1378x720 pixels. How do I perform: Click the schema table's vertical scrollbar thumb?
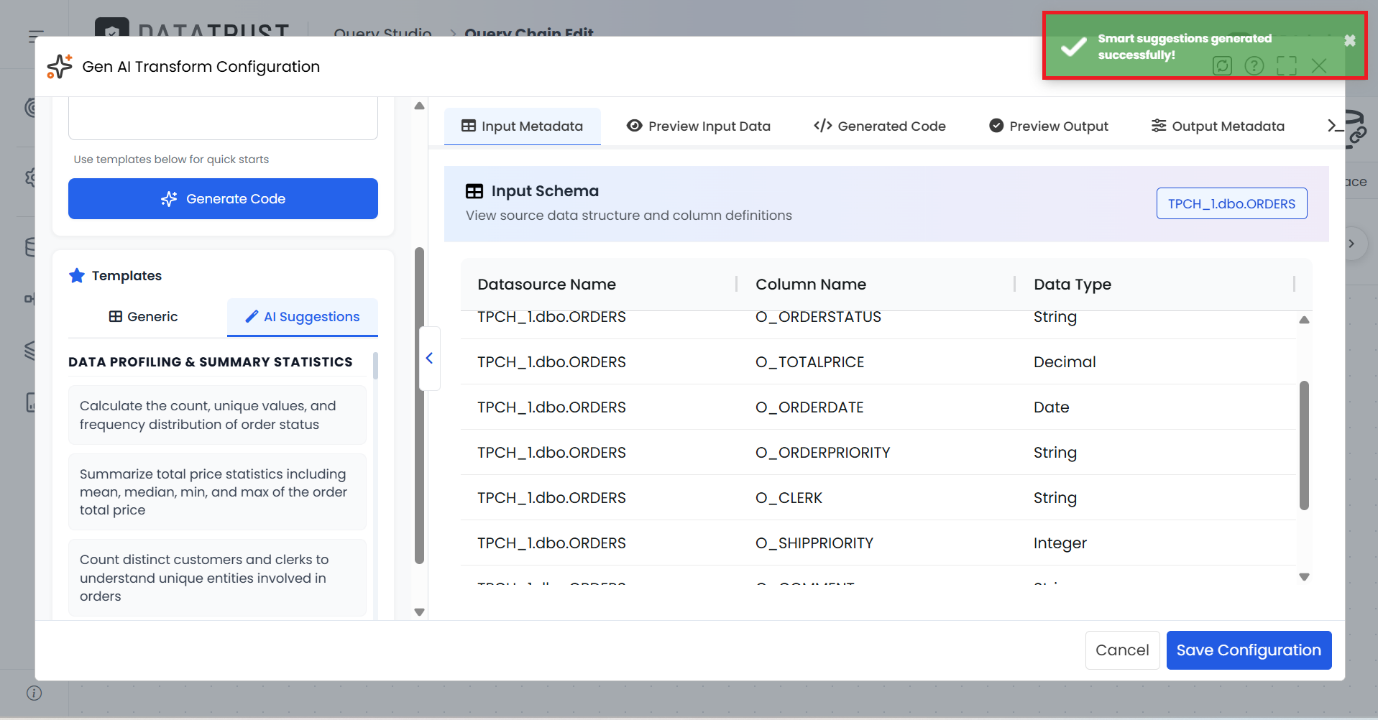(x=1304, y=445)
